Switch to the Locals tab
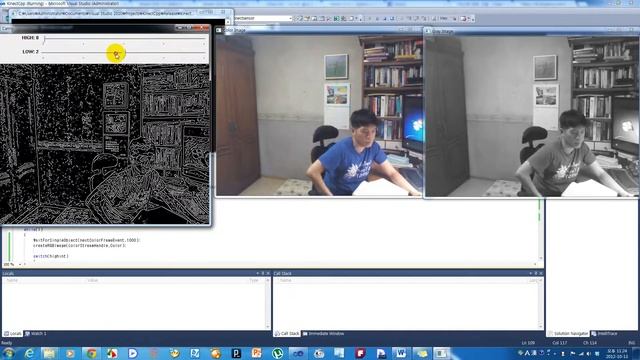This screenshot has width=640, height=360. click(13, 333)
